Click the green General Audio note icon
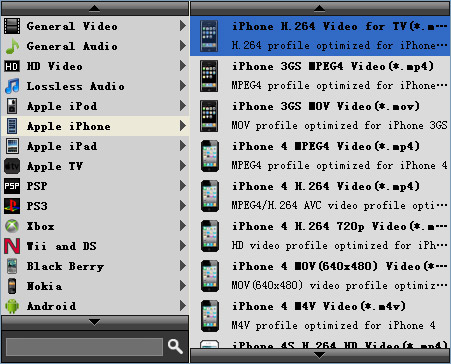451x364 pixels. 12,46
